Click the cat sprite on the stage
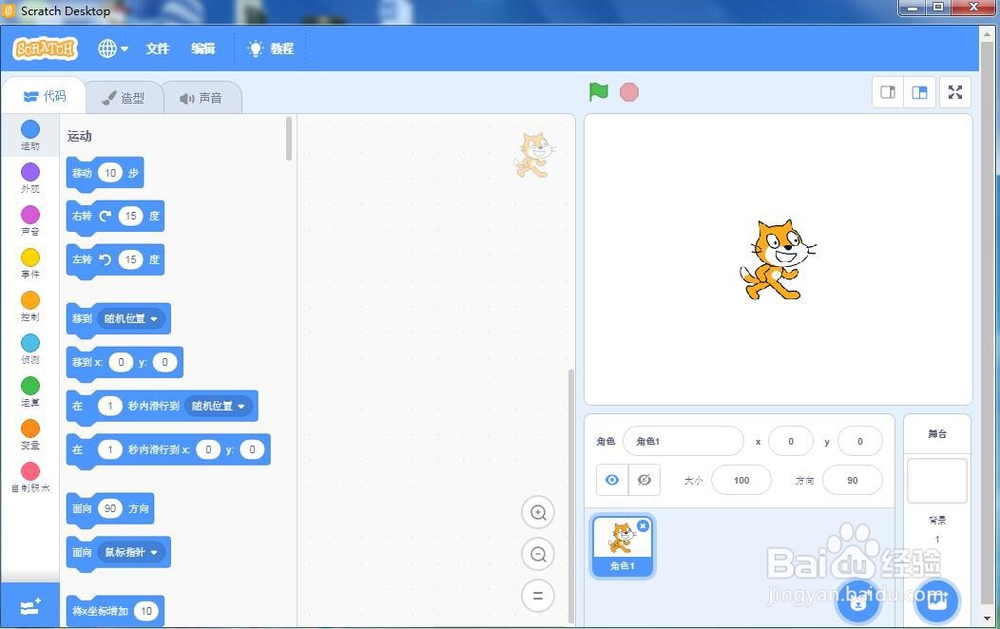 [x=776, y=260]
